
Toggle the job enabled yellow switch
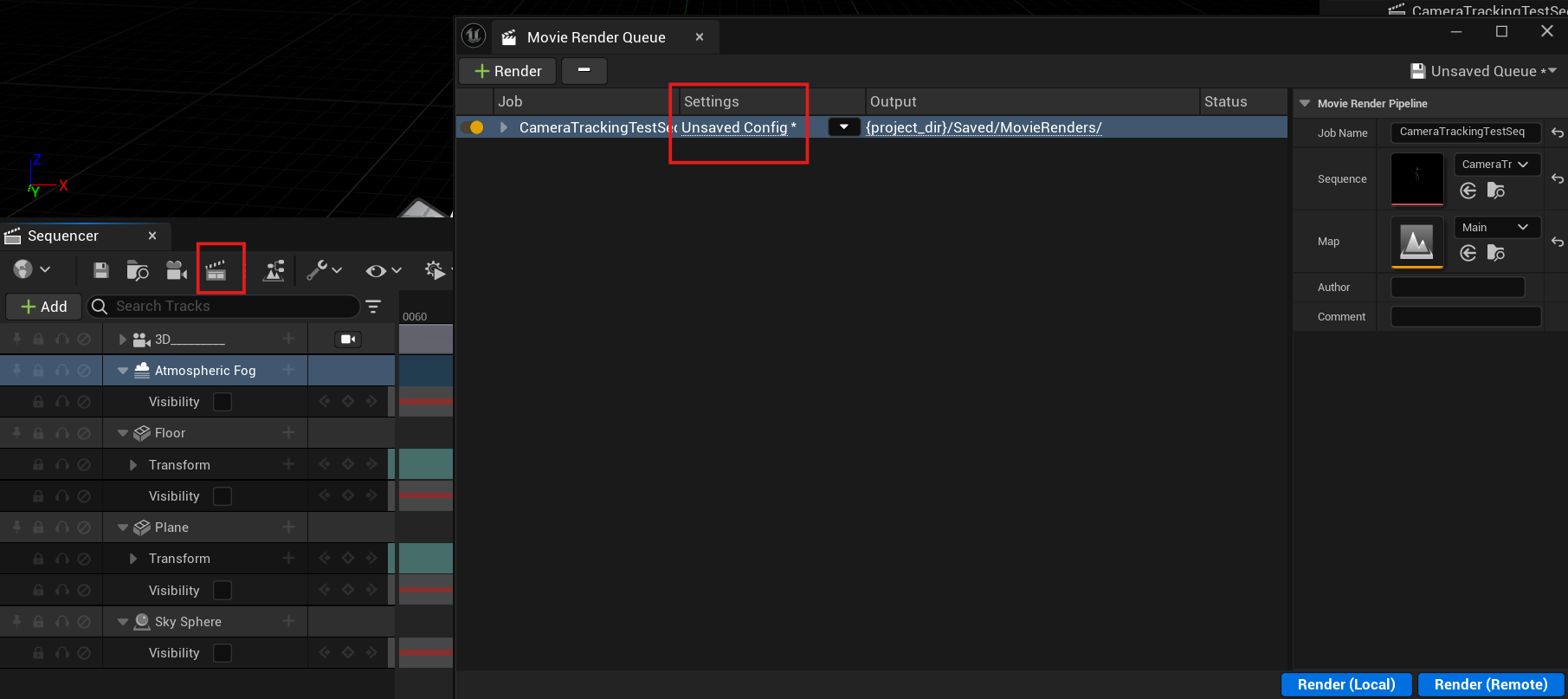point(472,127)
